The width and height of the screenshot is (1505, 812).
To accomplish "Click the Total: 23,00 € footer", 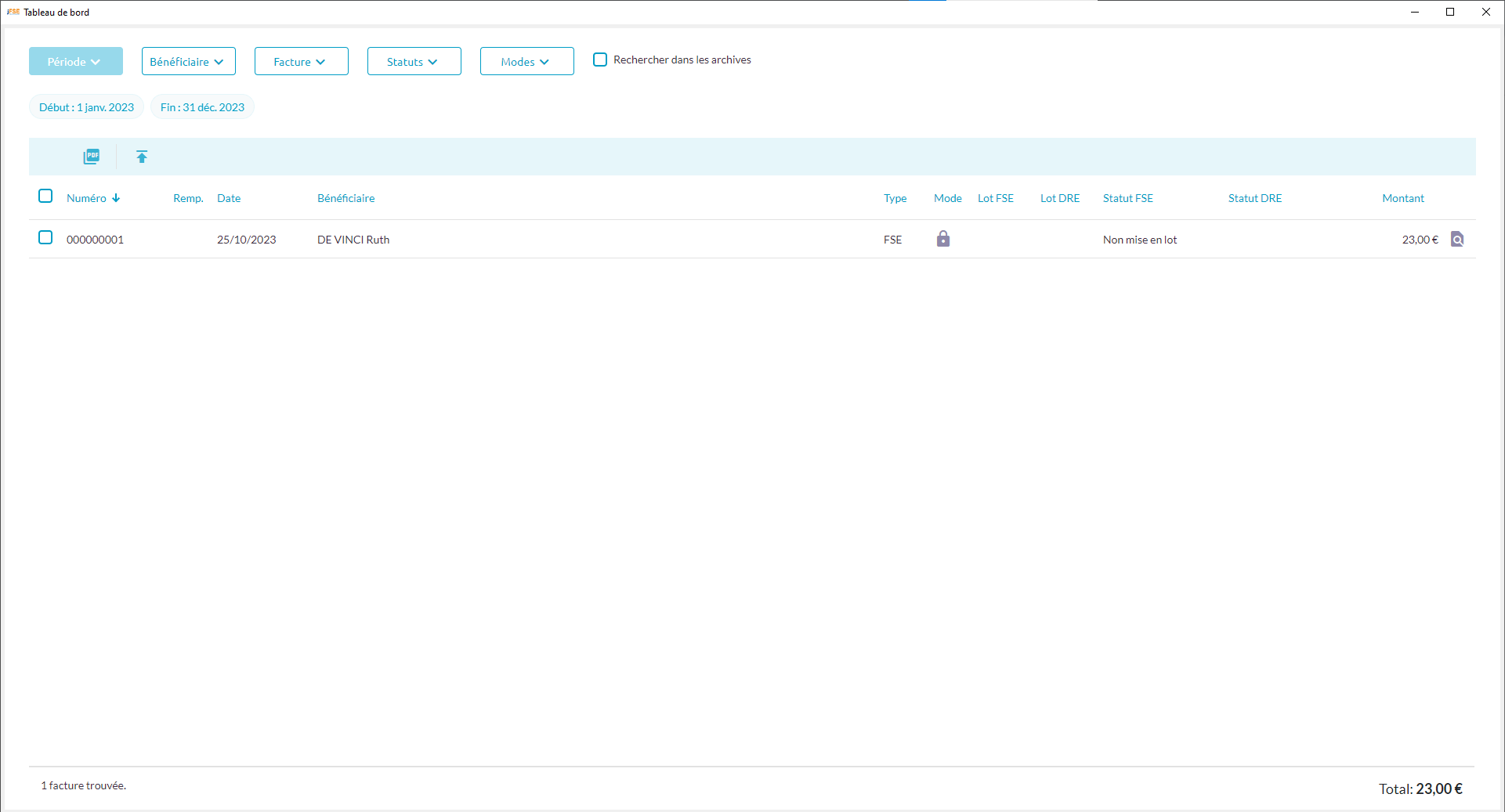I will click(1420, 789).
